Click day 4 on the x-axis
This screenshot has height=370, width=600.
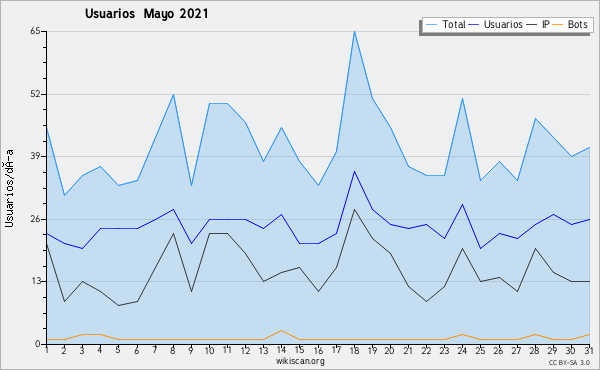[100, 350]
